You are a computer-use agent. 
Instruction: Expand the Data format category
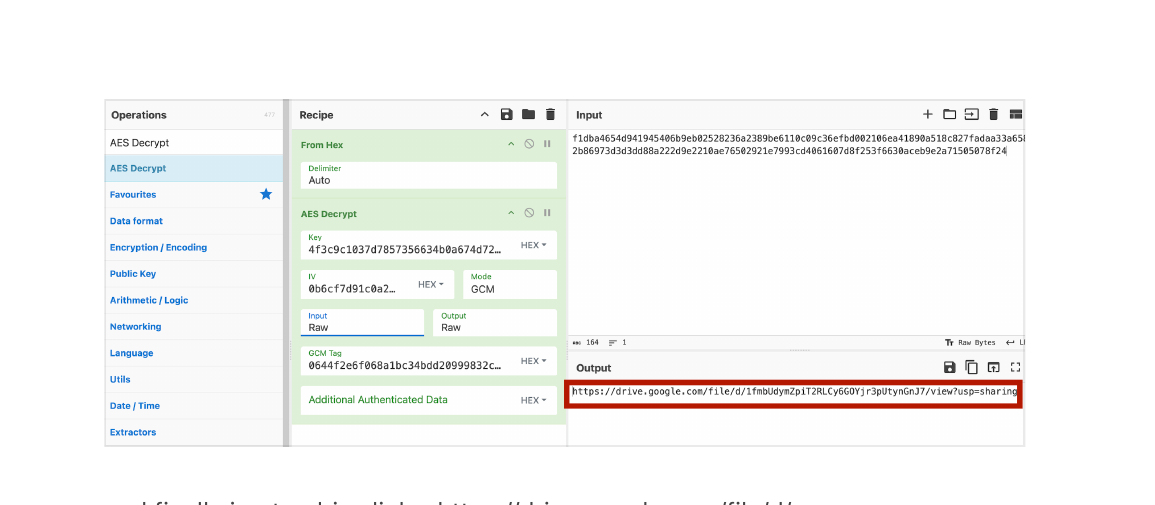point(194,221)
